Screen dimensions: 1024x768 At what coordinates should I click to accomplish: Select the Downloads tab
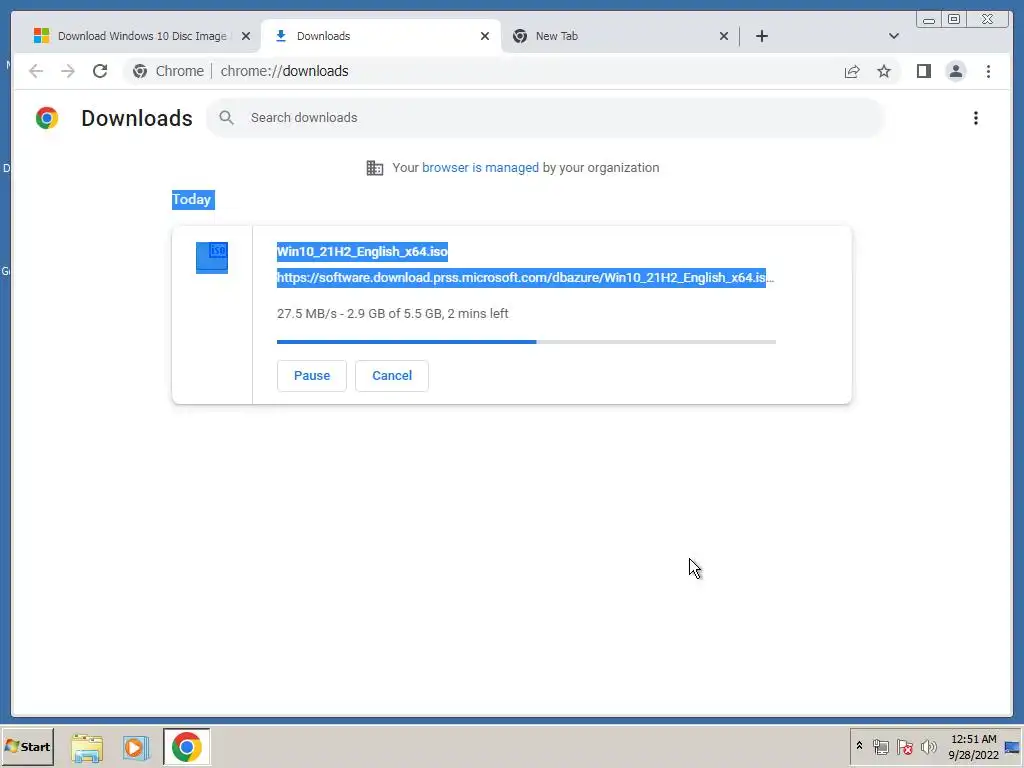pyautogui.click(x=381, y=36)
